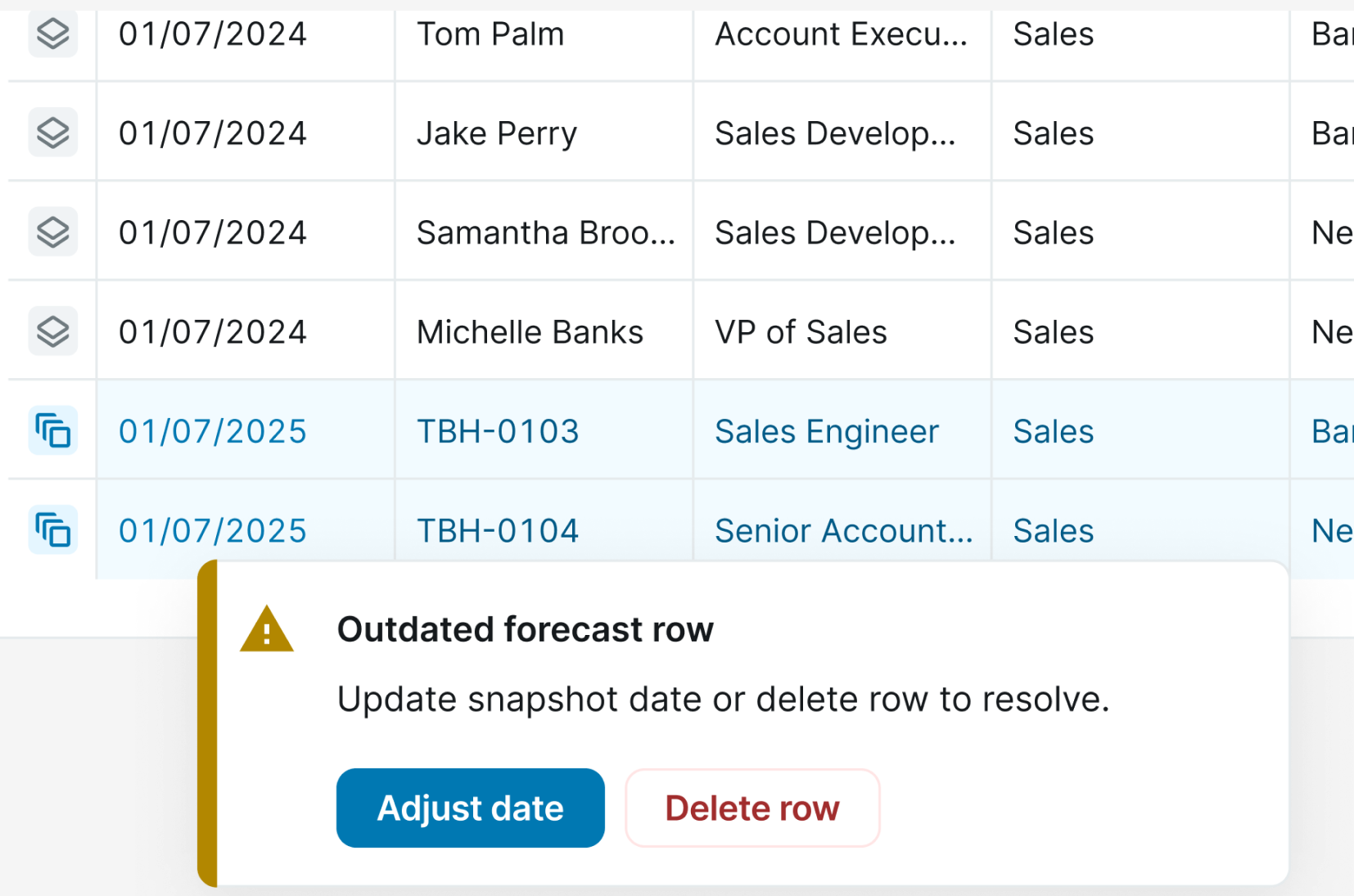
Task: Click the copy icon for TBH-0104 row
Action: click(x=53, y=530)
